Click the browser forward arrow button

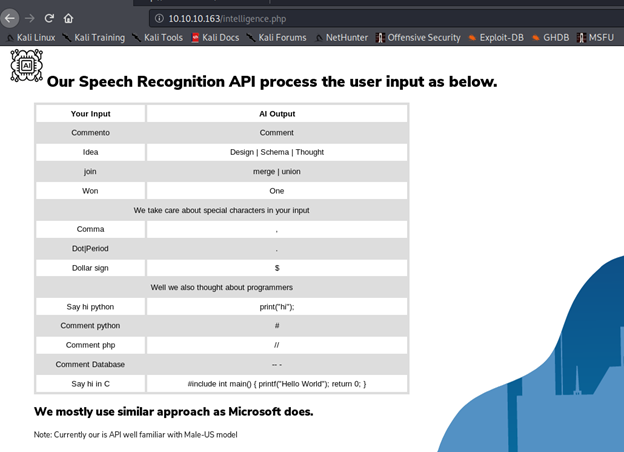tap(29, 18)
